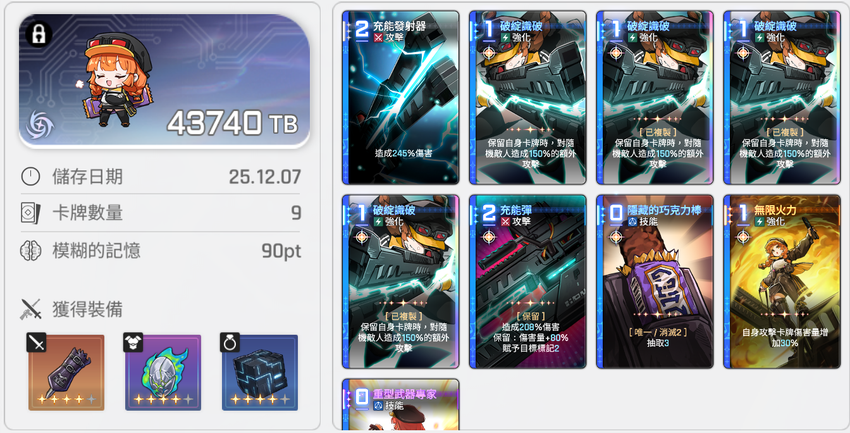Image resolution: width=850 pixels, height=433 pixels.
Task: Select the gauntlet weapon equipment icon
Action: click(x=66, y=372)
